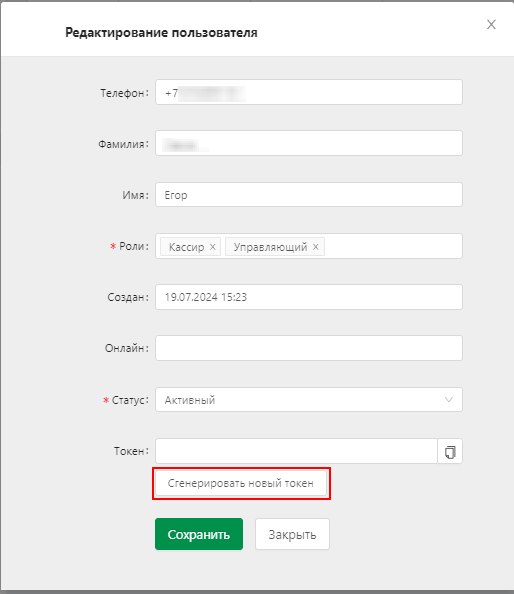Remove the Кассир role tag
Image resolution: width=514 pixels, height=594 pixels.
212,247
